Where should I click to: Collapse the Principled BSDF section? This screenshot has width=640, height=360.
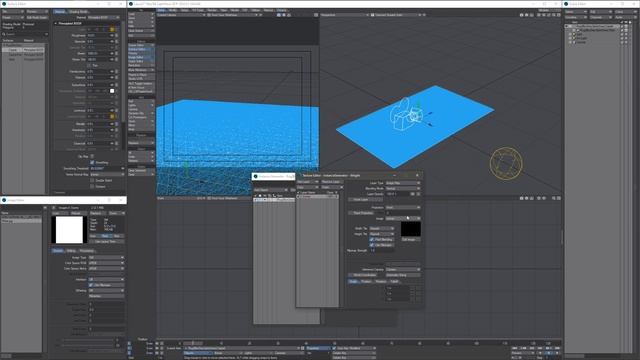coord(56,23)
